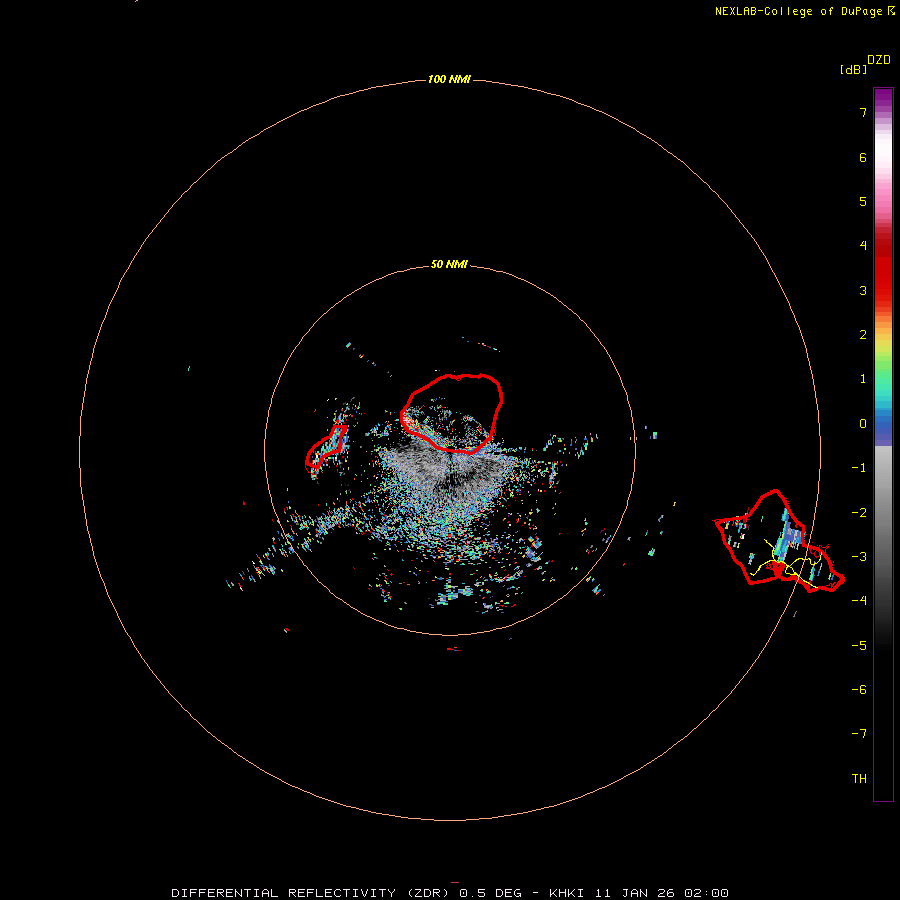Click the DZD product label above color bar
The image size is (900, 900).
[x=879, y=60]
